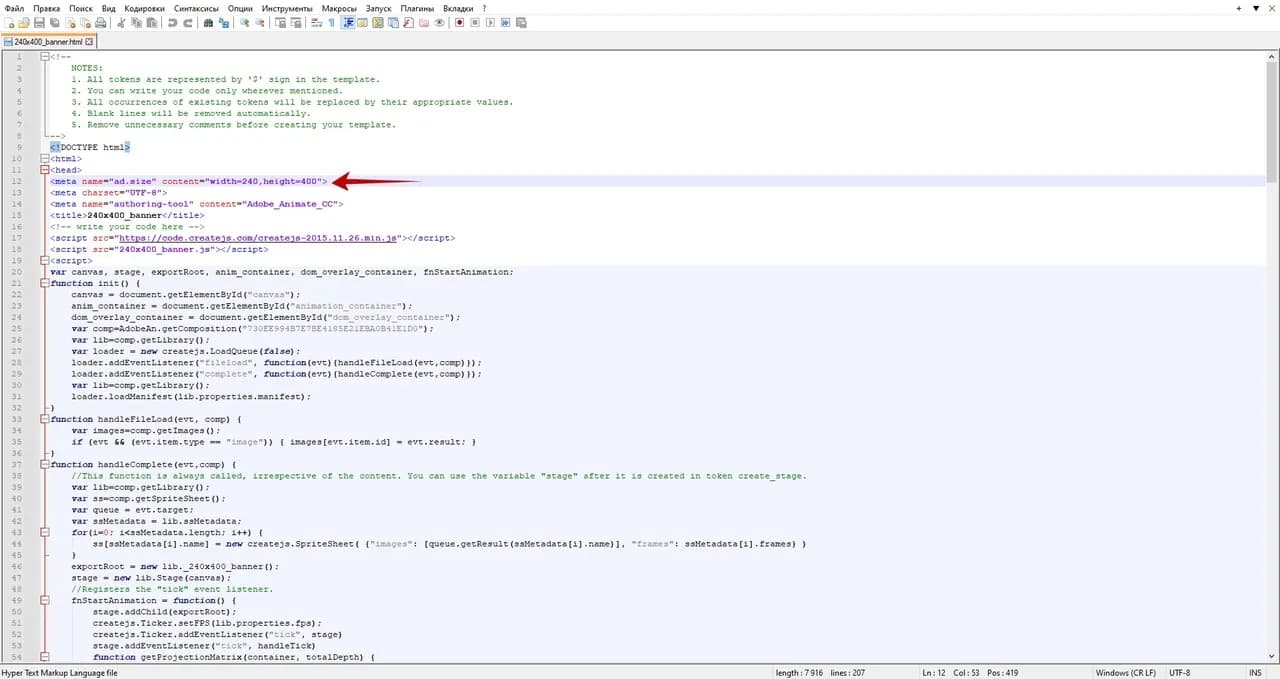Image resolution: width=1280 pixels, height=679 pixels.
Task: Collapse the NOTES comment block on line 1
Action: [x=43, y=57]
